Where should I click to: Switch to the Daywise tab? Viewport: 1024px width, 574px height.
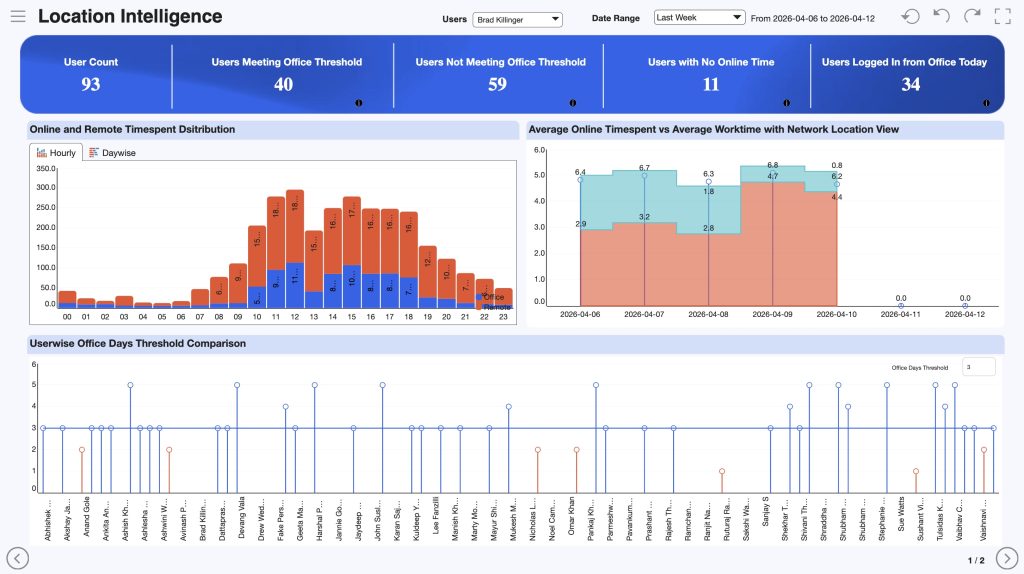pos(112,153)
